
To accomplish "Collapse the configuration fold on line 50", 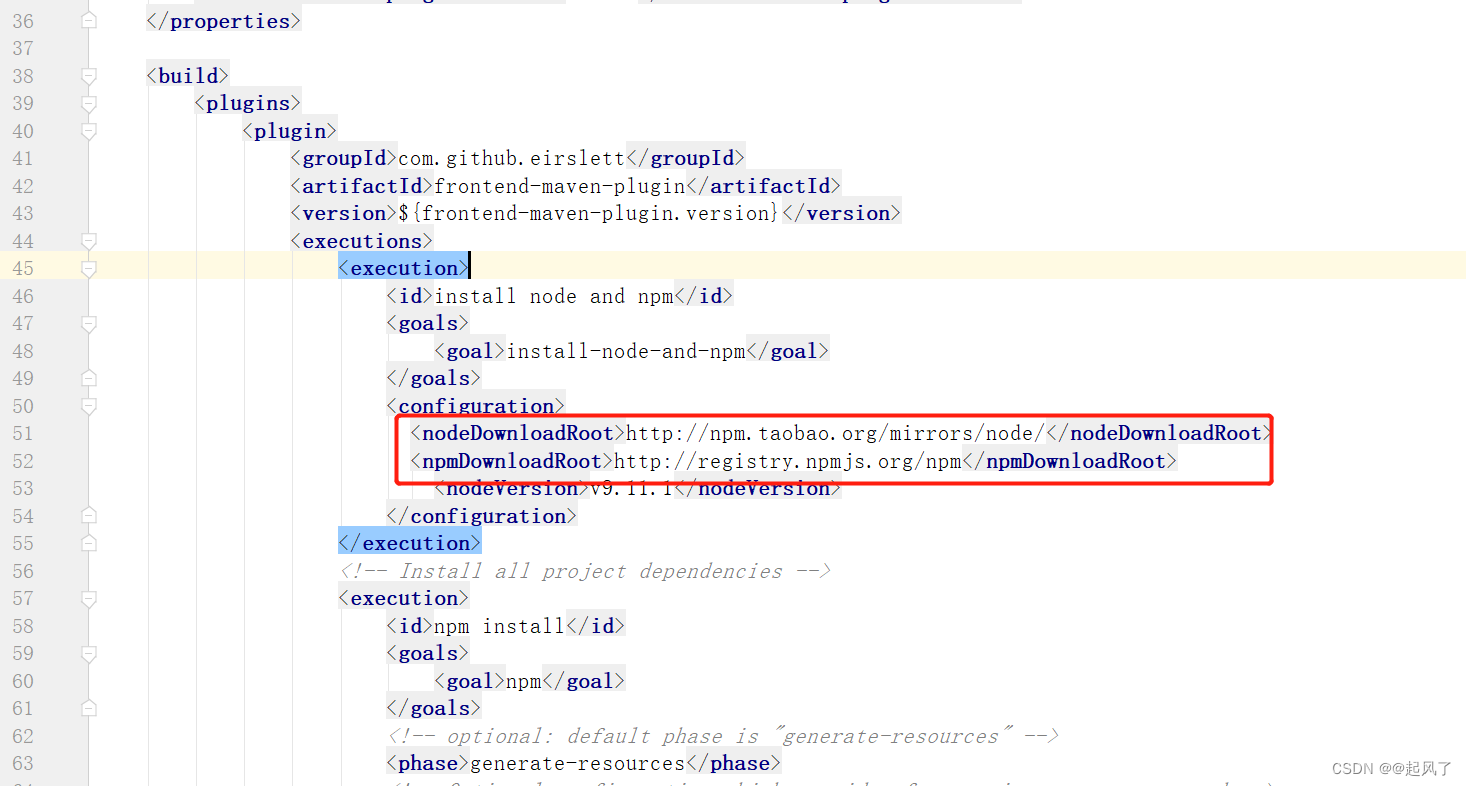I will coord(89,406).
